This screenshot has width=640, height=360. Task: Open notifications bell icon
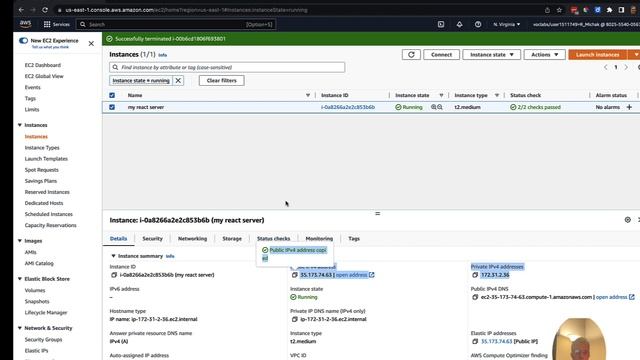click(x=460, y=24)
